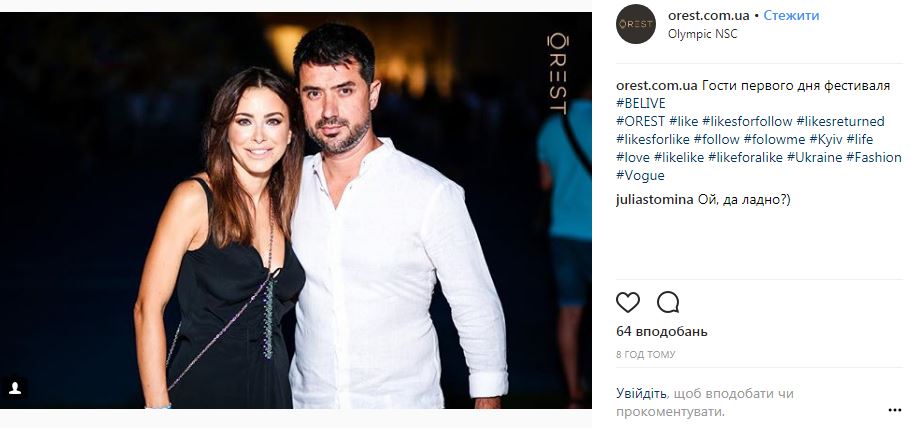Visit commenter juliastomina's profile
This screenshot has width=910, height=428.
click(654, 200)
